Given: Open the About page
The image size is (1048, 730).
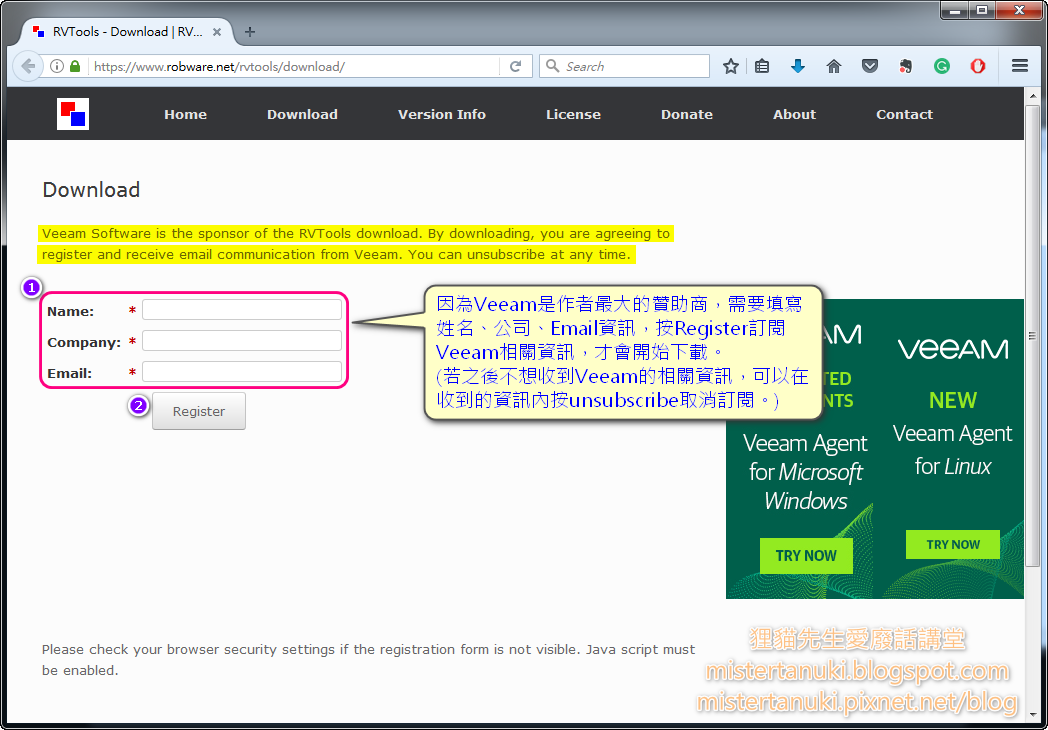Looking at the screenshot, I should click(794, 114).
